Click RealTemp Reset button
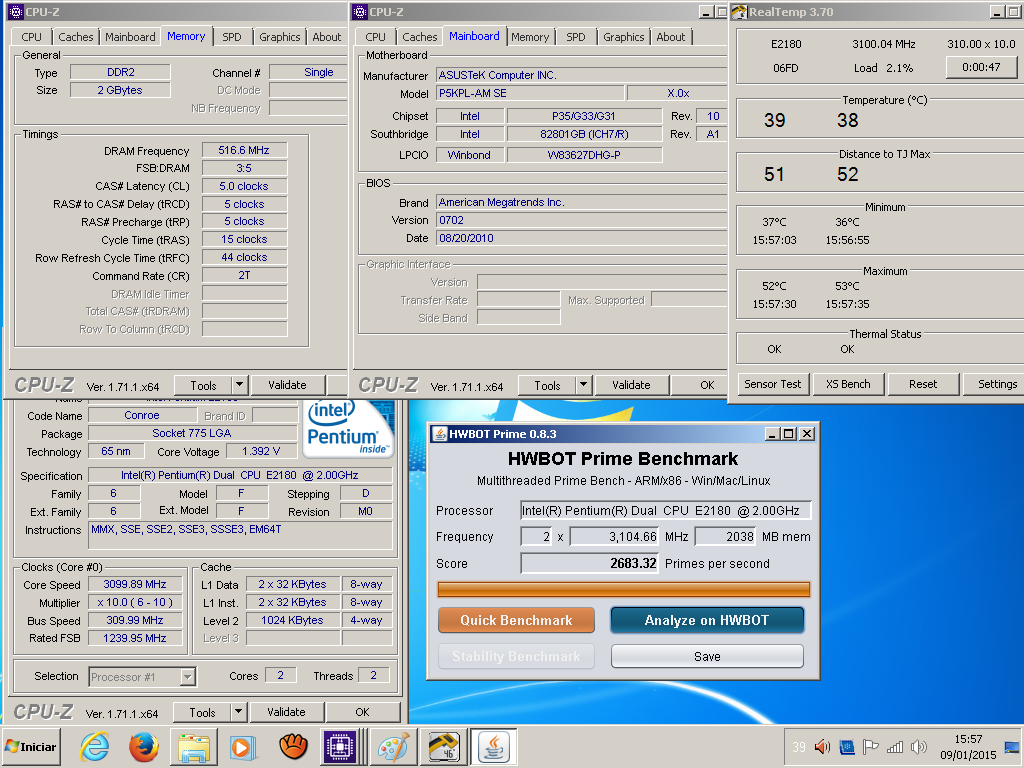Image resolution: width=1024 pixels, height=768 pixels. coord(923,384)
